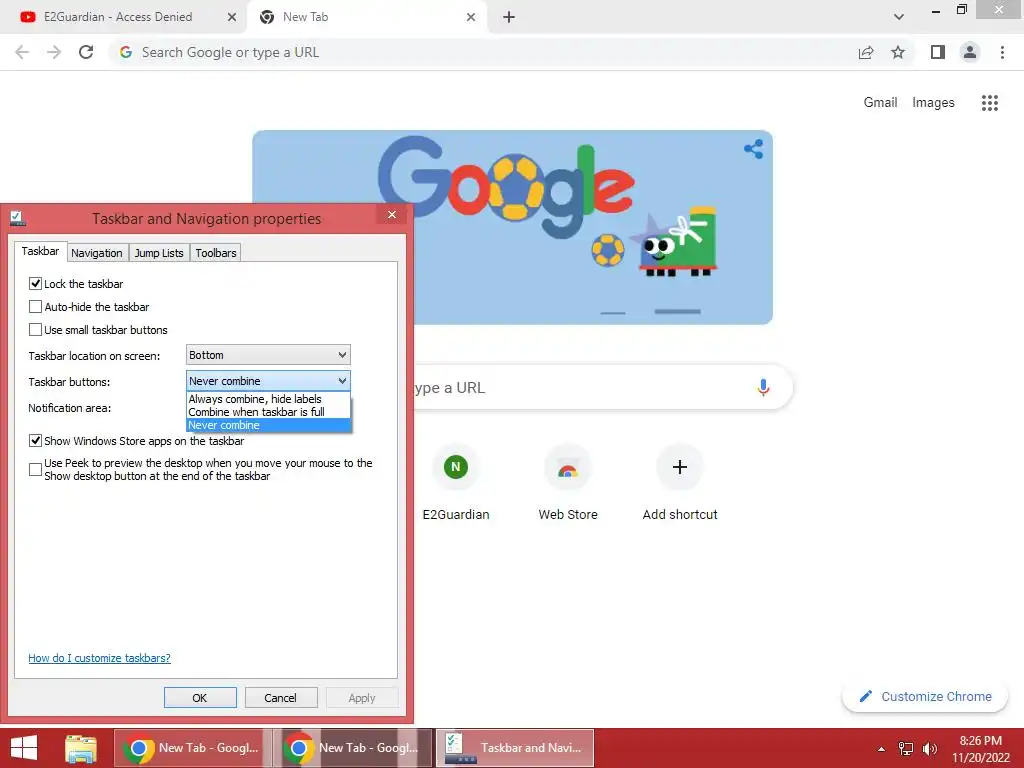Open the volume speaker tray icon
This screenshot has width=1024, height=768.
tap(929, 749)
